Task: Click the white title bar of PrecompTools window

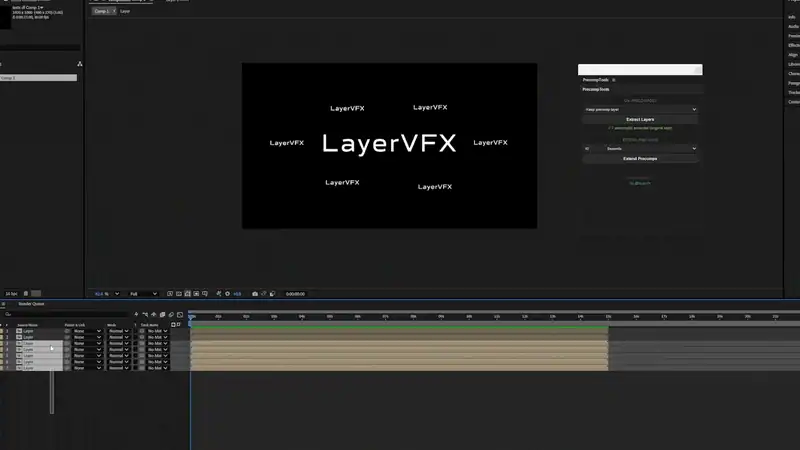Action: (x=640, y=69)
